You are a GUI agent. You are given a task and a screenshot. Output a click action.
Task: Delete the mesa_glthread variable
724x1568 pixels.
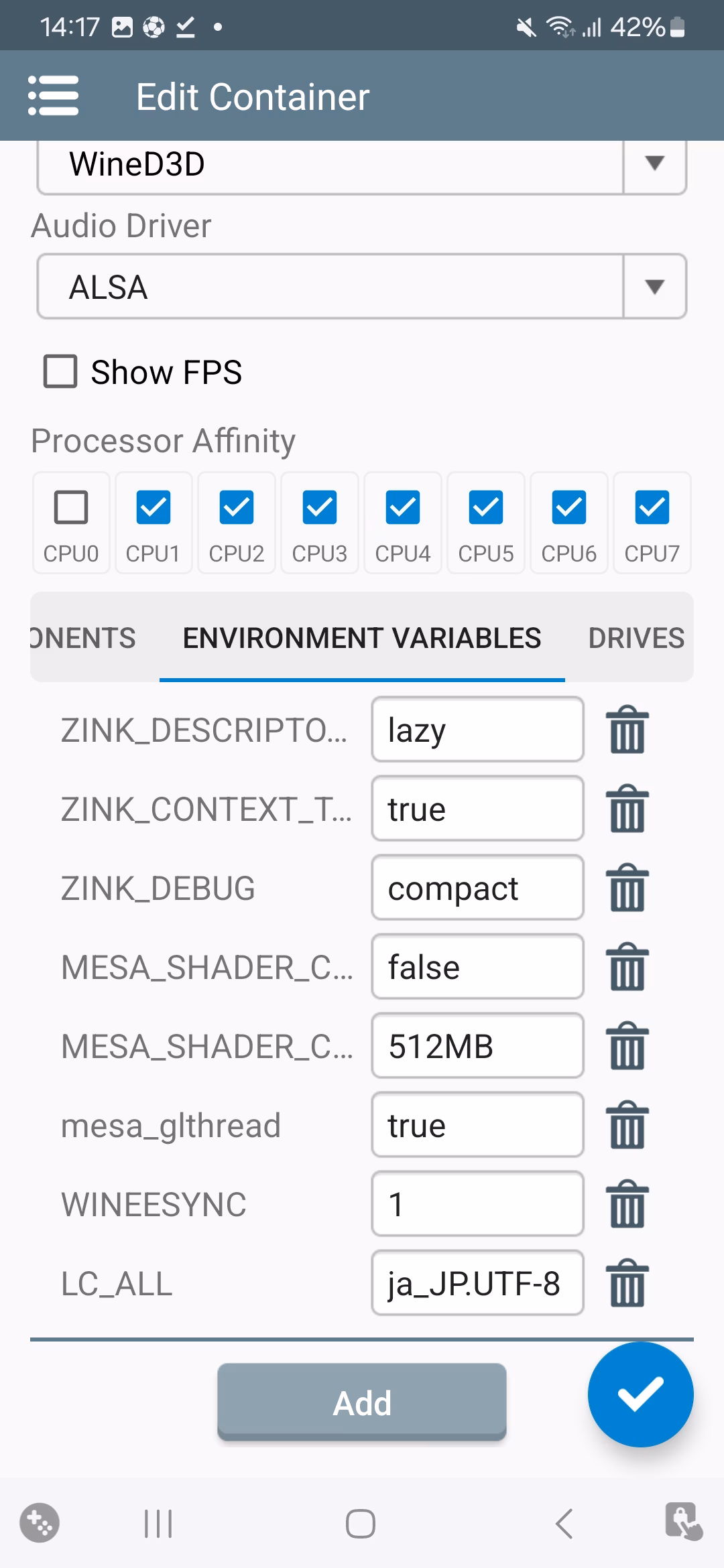click(627, 1125)
